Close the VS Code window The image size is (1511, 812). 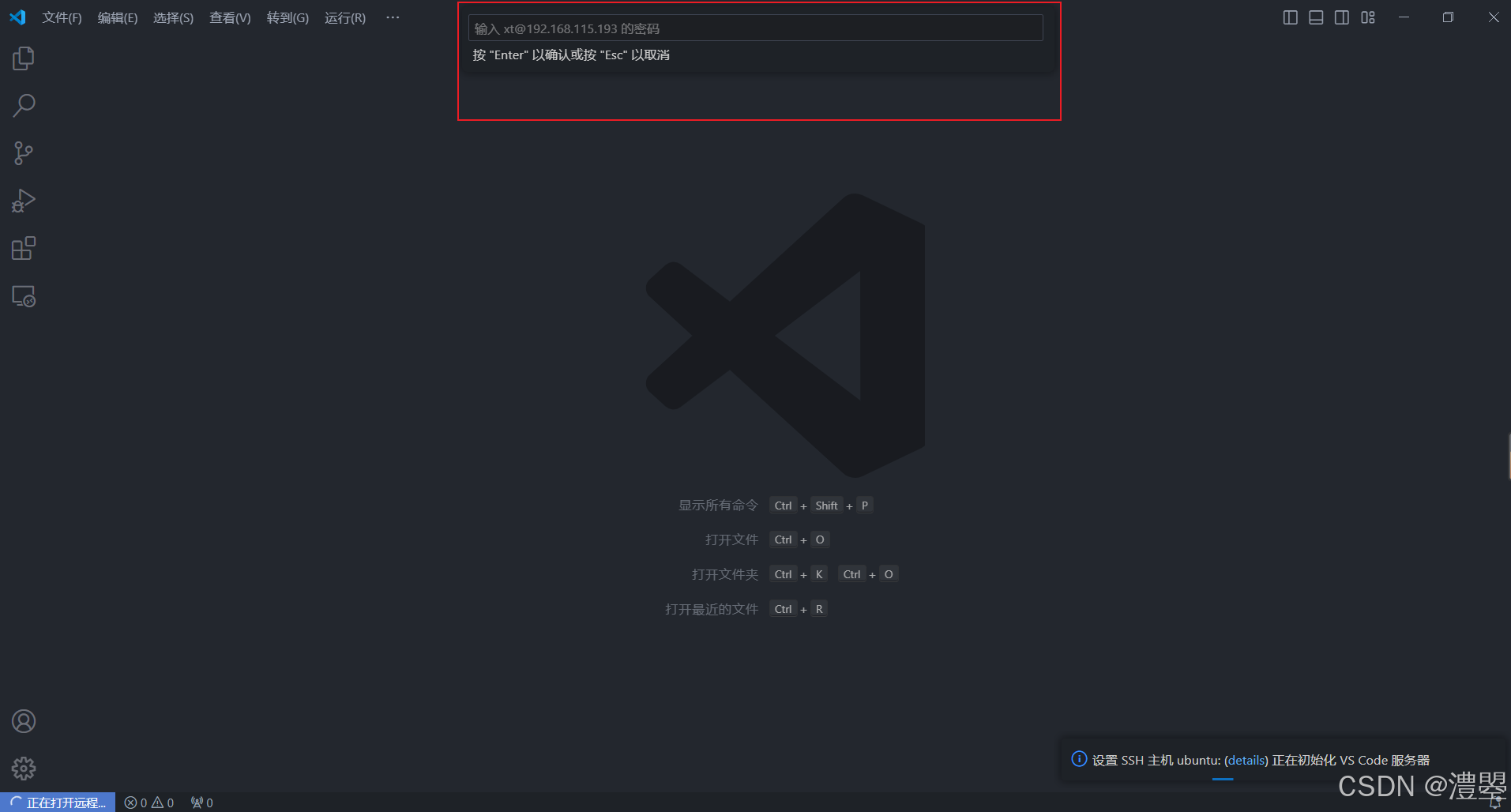[1493, 17]
